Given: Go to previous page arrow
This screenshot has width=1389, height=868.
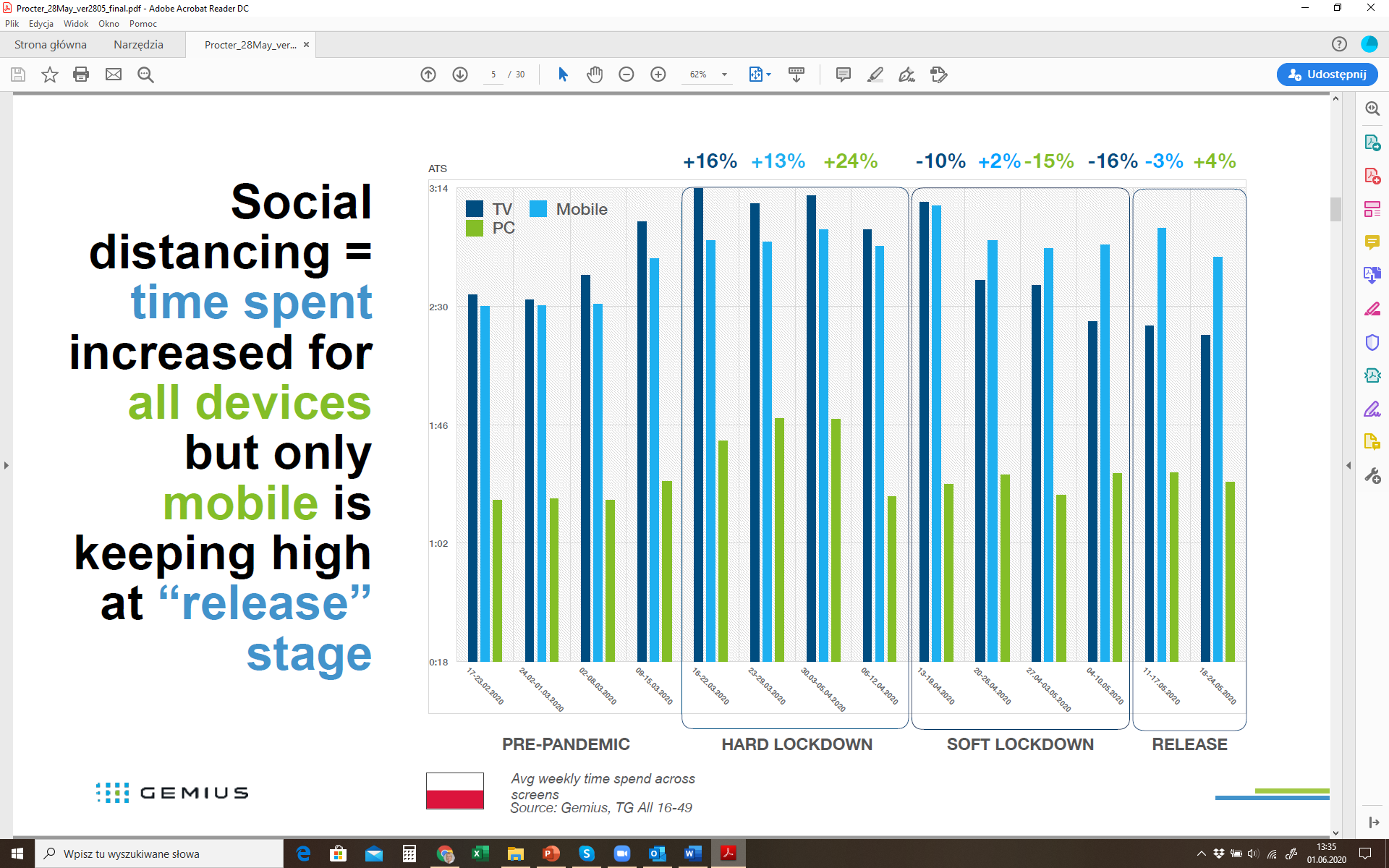Looking at the screenshot, I should (x=428, y=75).
